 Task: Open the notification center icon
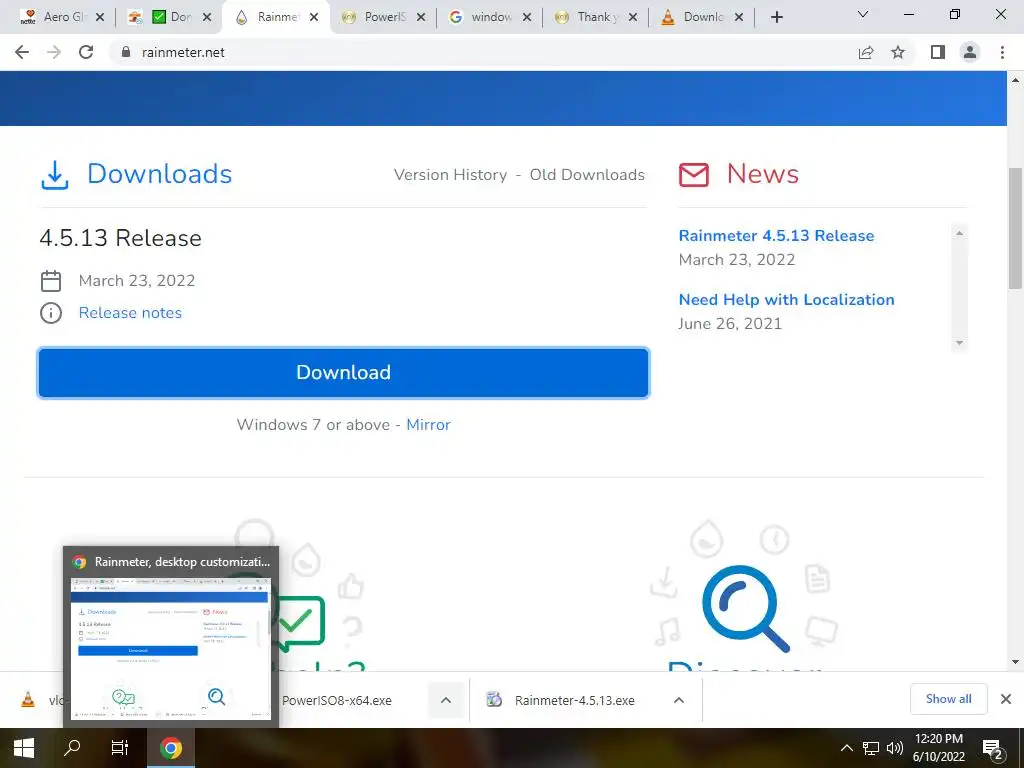993,749
